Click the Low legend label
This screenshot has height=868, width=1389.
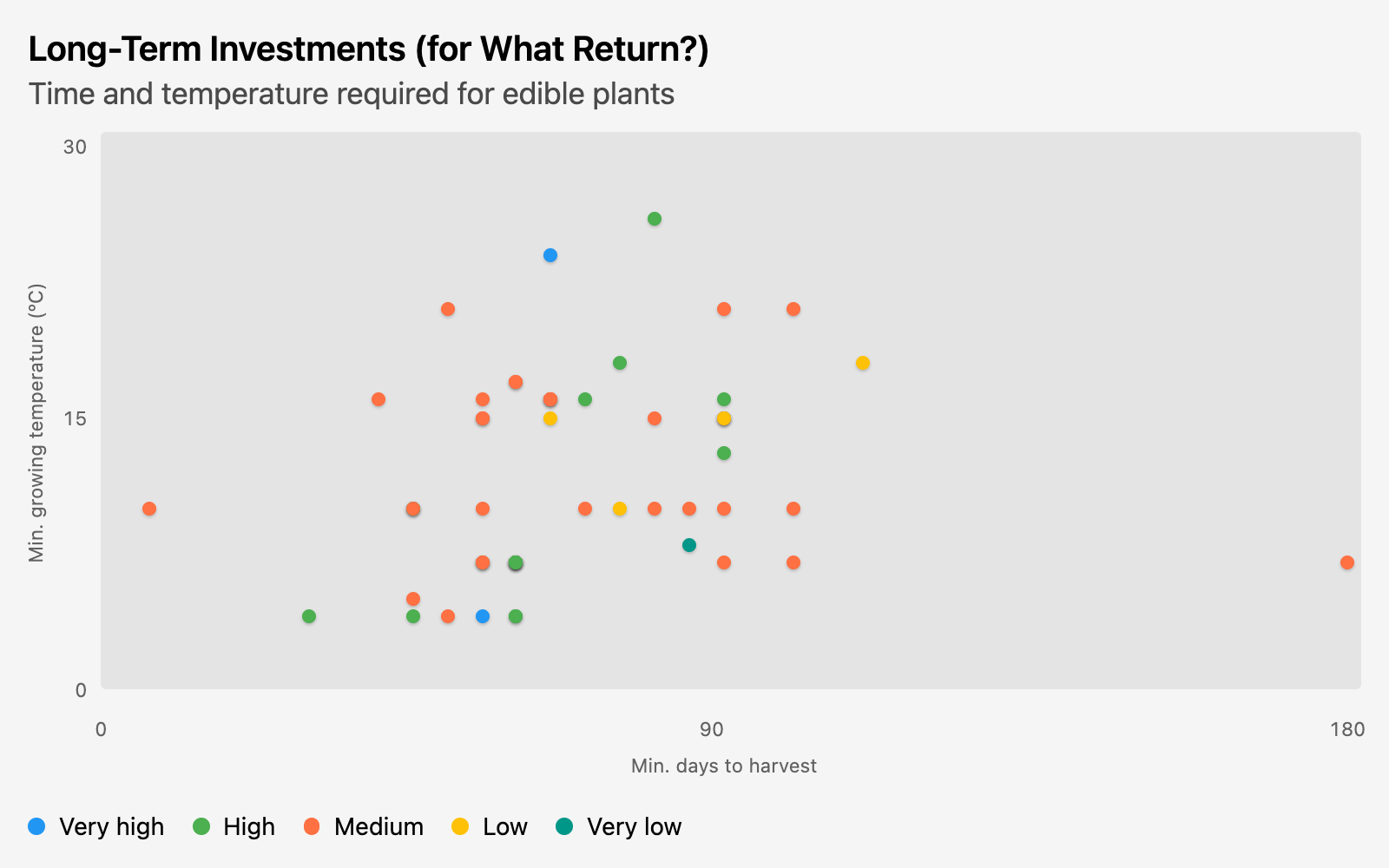point(504,827)
